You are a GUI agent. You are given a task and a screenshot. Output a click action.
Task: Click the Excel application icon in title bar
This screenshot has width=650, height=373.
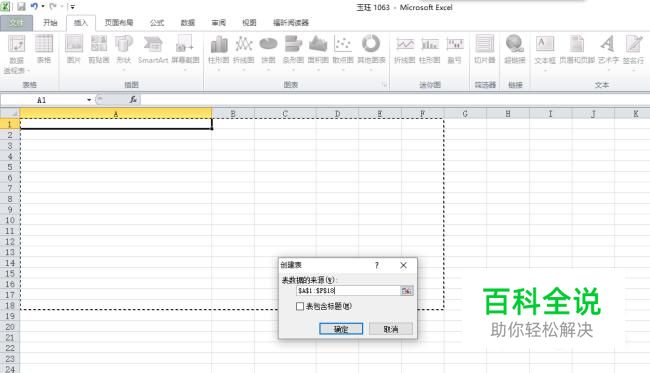[x=5, y=7]
